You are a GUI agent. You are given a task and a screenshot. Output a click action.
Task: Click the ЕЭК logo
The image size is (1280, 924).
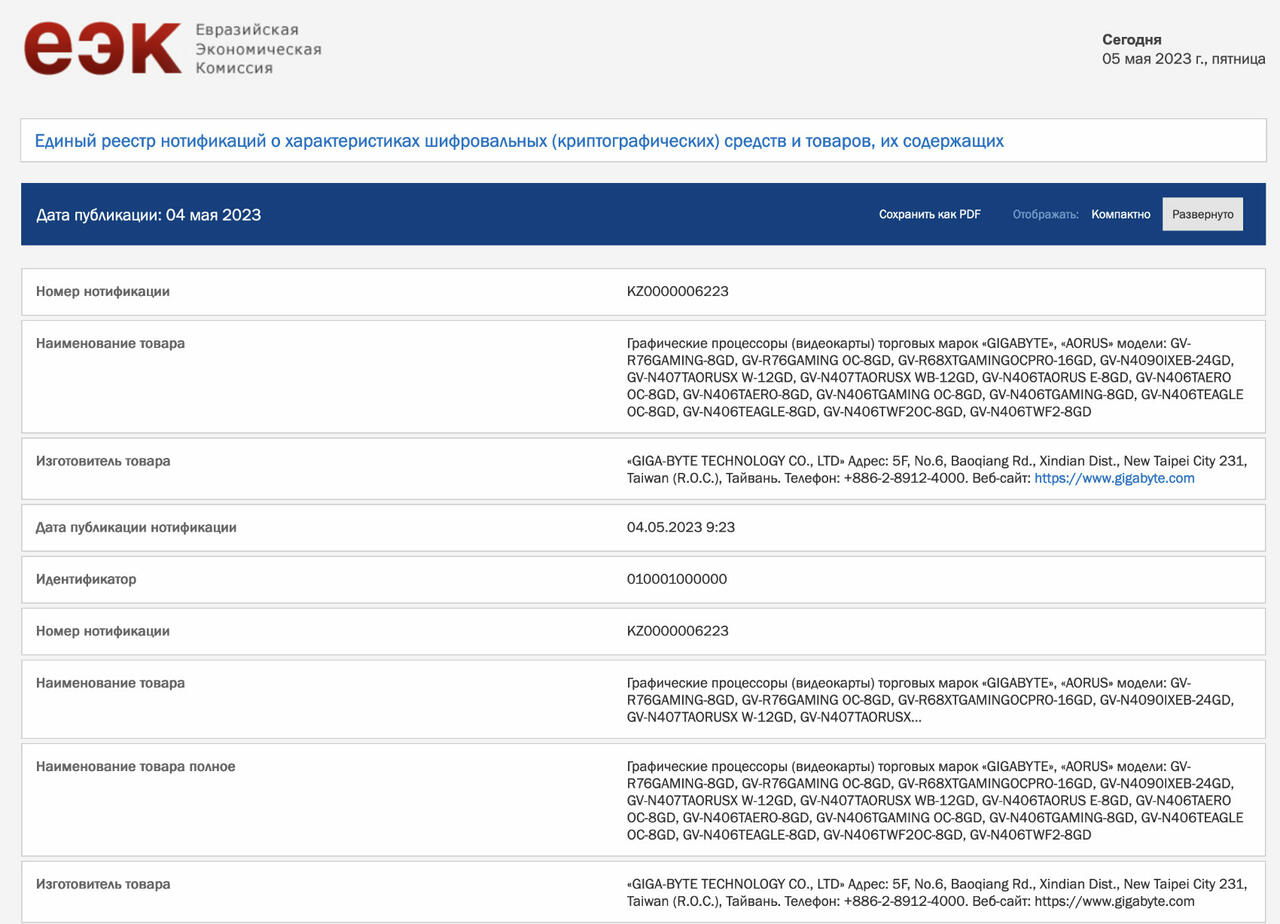[103, 49]
